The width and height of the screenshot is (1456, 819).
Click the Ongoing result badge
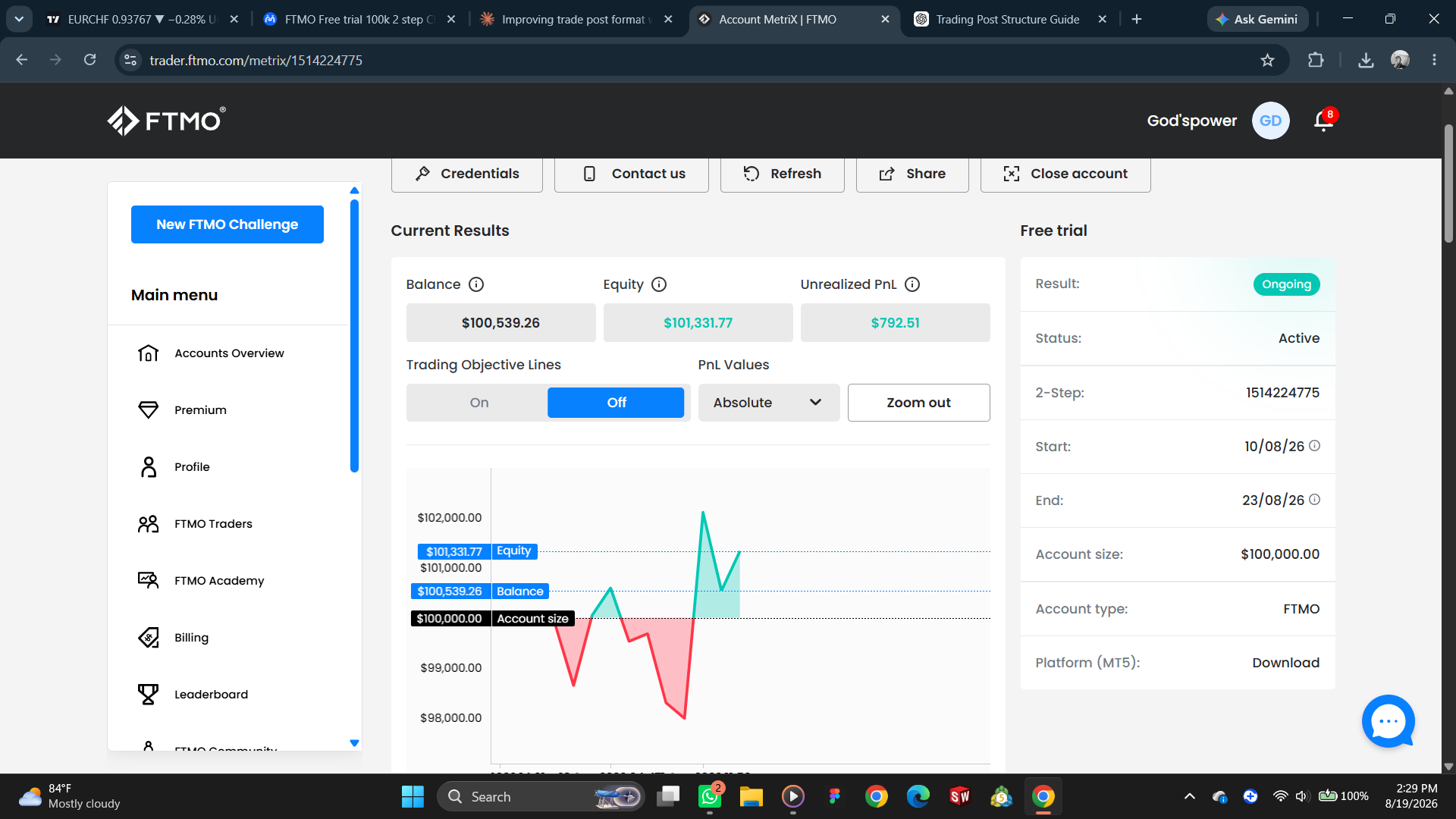click(x=1286, y=284)
